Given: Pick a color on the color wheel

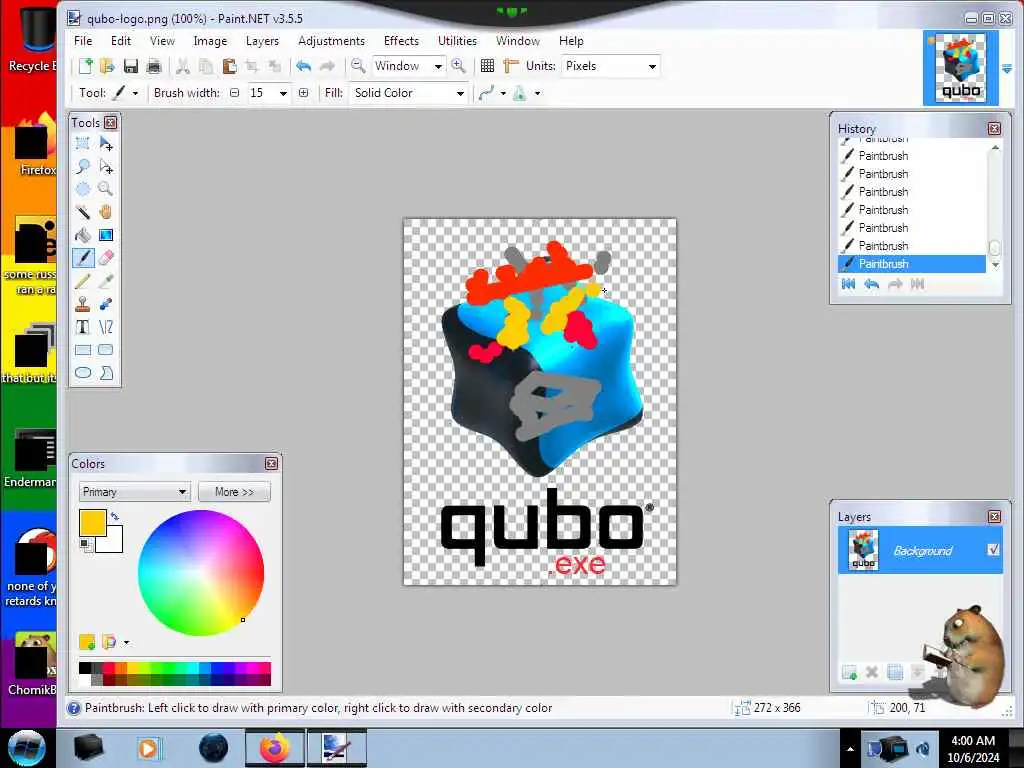Looking at the screenshot, I should (201, 573).
